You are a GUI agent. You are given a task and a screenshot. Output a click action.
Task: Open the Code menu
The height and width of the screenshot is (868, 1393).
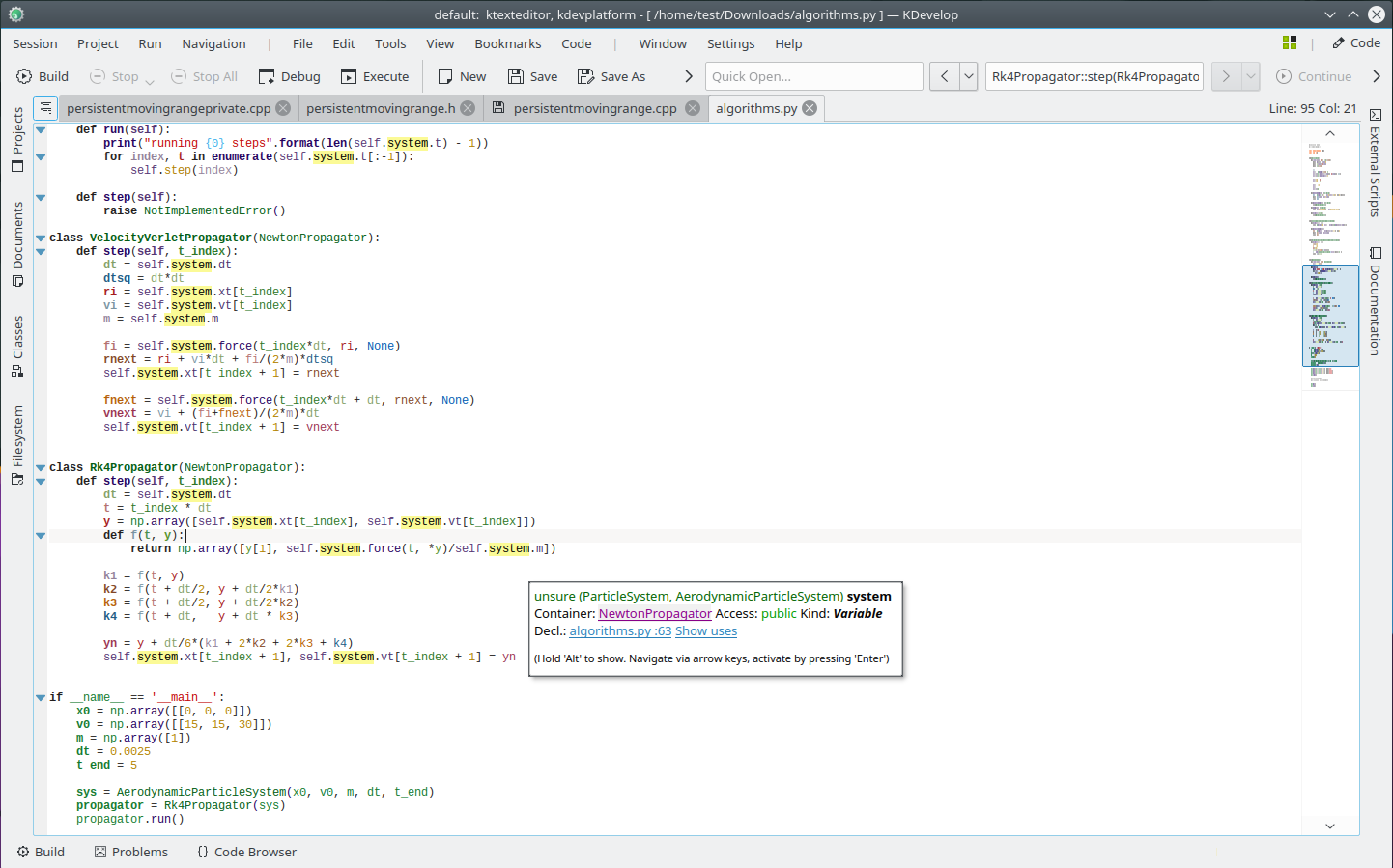577,43
